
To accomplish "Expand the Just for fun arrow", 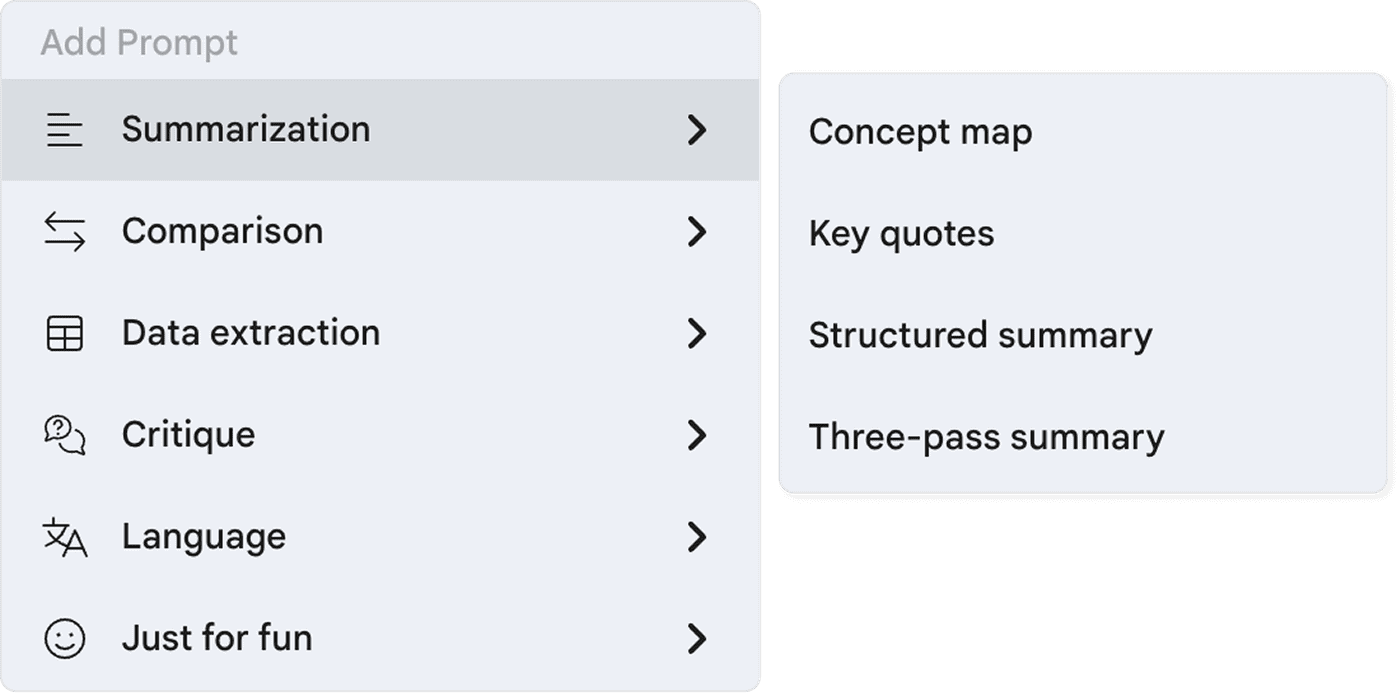I will (x=697, y=638).
